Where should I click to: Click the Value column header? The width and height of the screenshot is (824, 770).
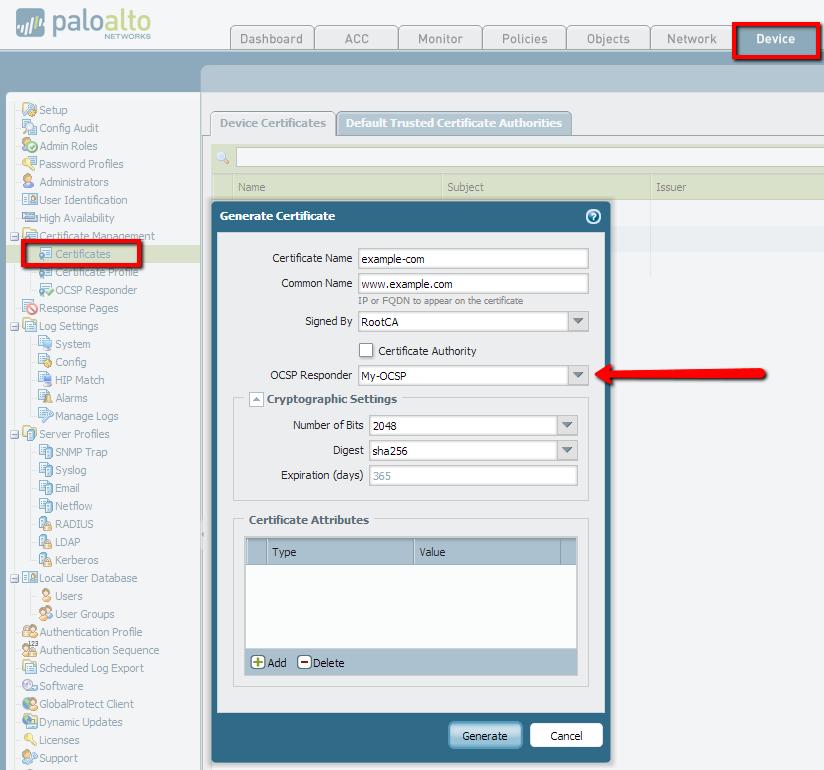[487, 552]
